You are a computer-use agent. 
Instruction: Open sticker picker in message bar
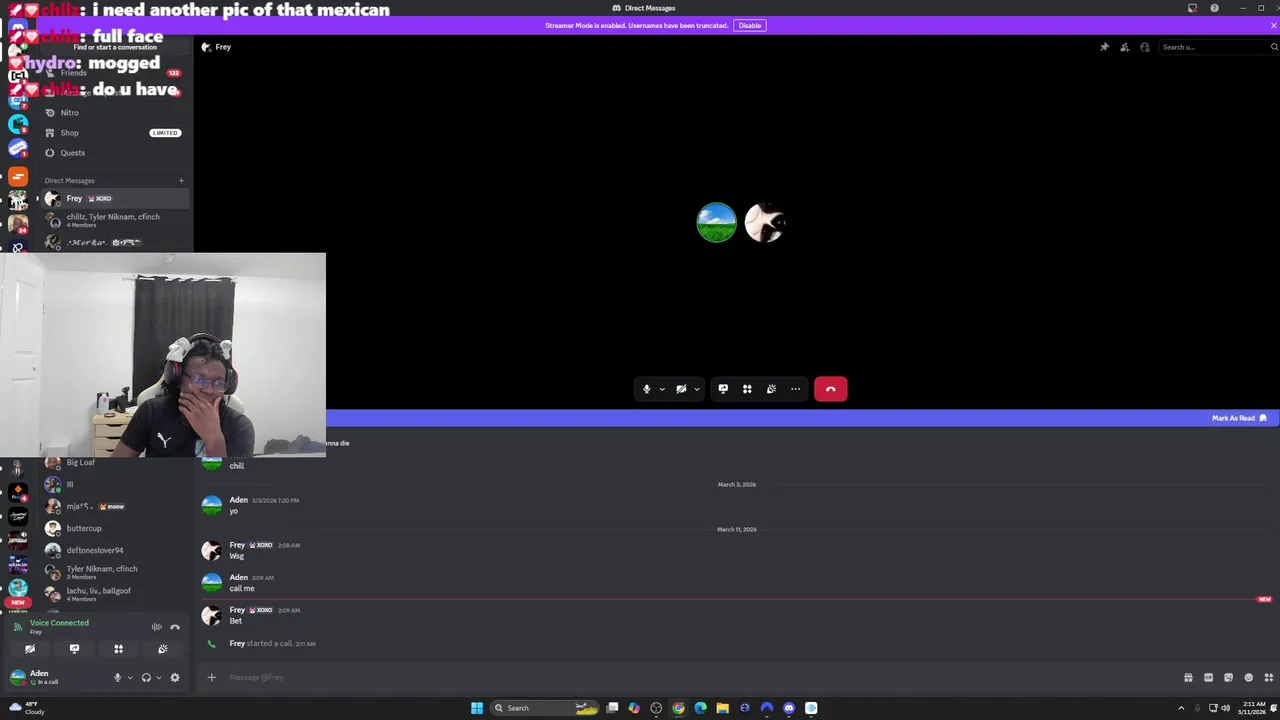point(1228,677)
